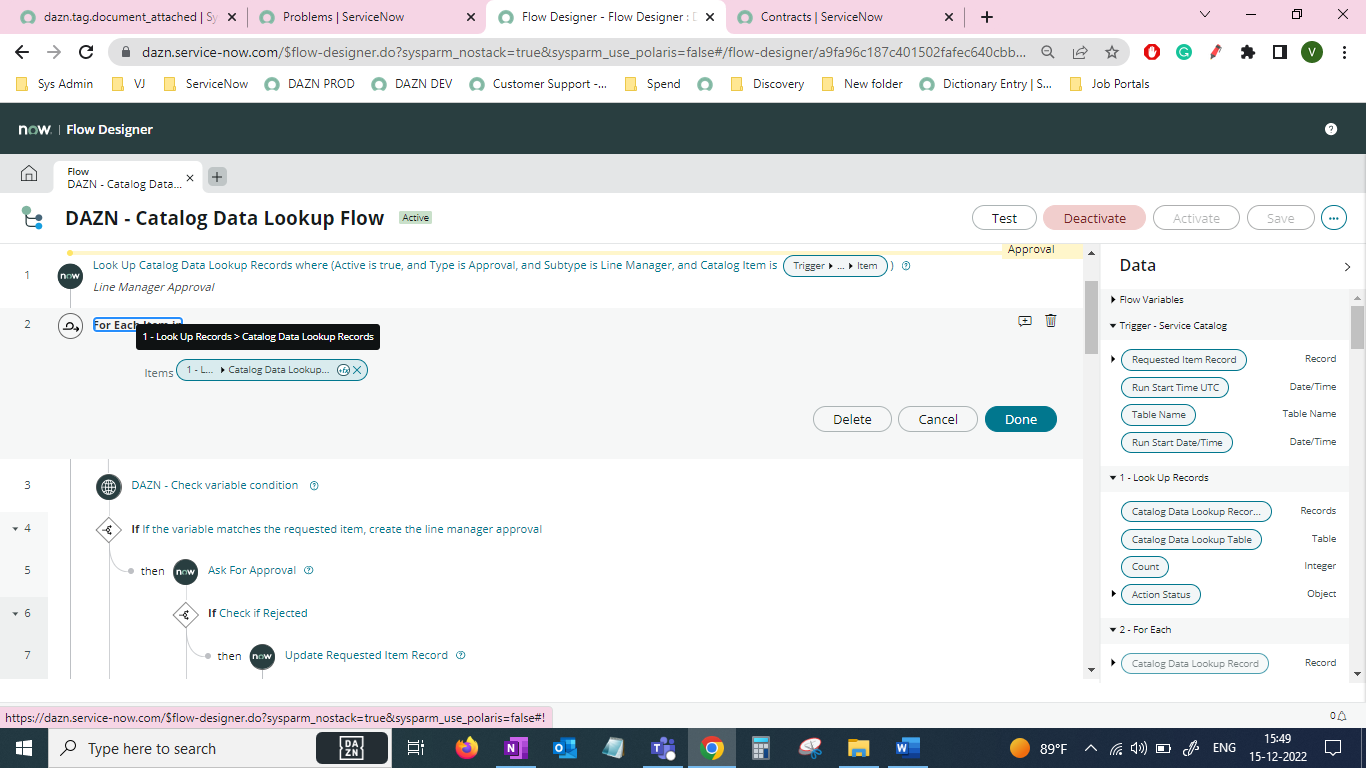Expand the Action Status object
The width and height of the screenshot is (1366, 768).
pyautogui.click(x=1113, y=594)
